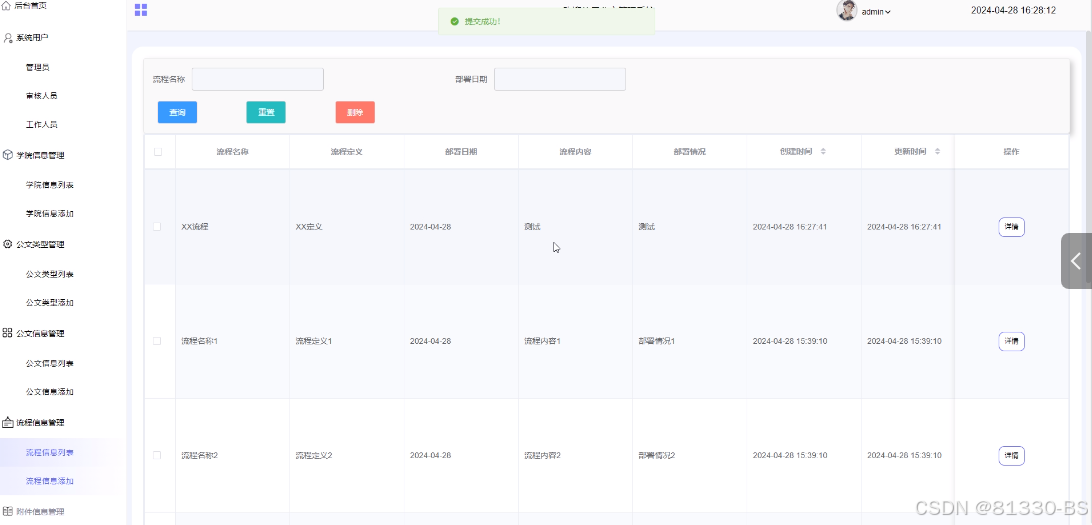
Task: Click the 流程定义2 cell
Action: pyautogui.click(x=347, y=455)
